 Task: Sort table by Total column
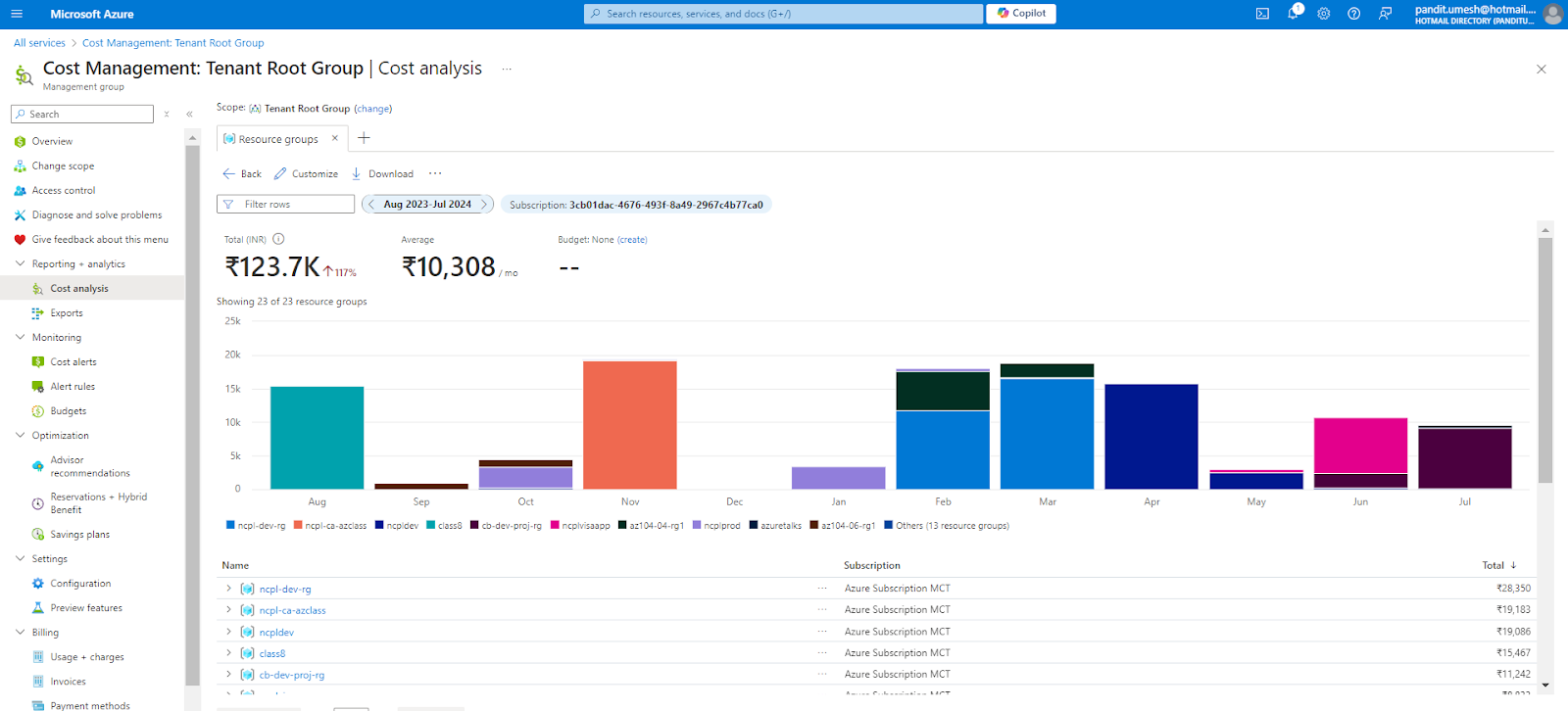pyautogui.click(x=1499, y=565)
